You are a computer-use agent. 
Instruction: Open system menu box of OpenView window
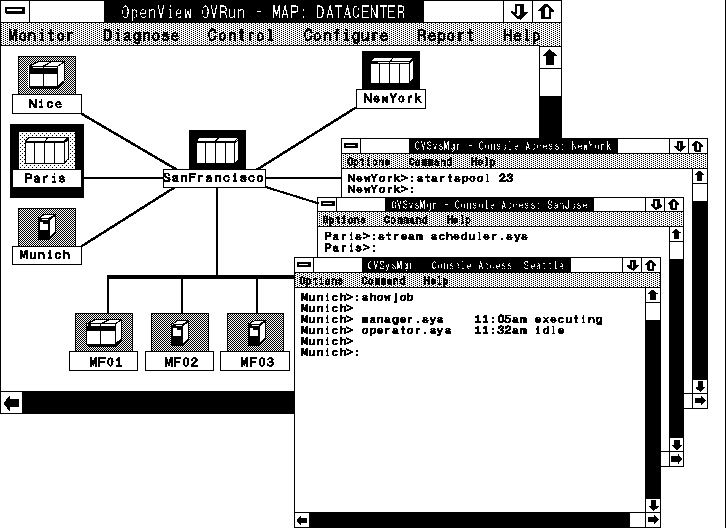[15, 11]
